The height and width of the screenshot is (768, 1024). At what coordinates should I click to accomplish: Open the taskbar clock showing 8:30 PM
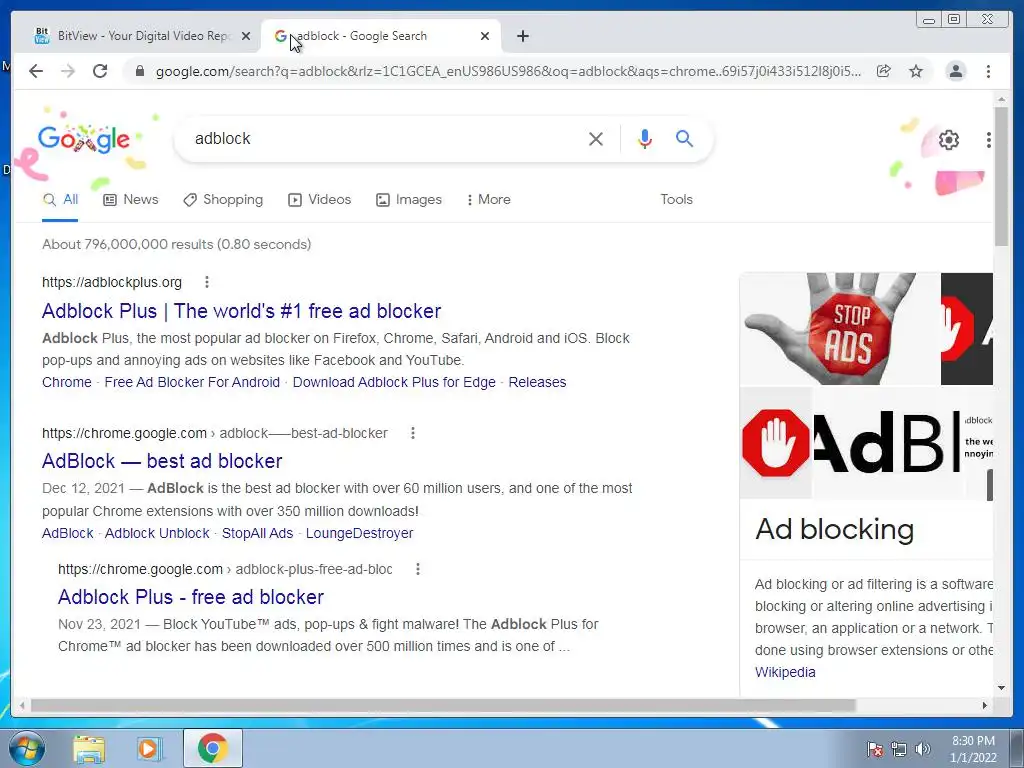(x=973, y=749)
